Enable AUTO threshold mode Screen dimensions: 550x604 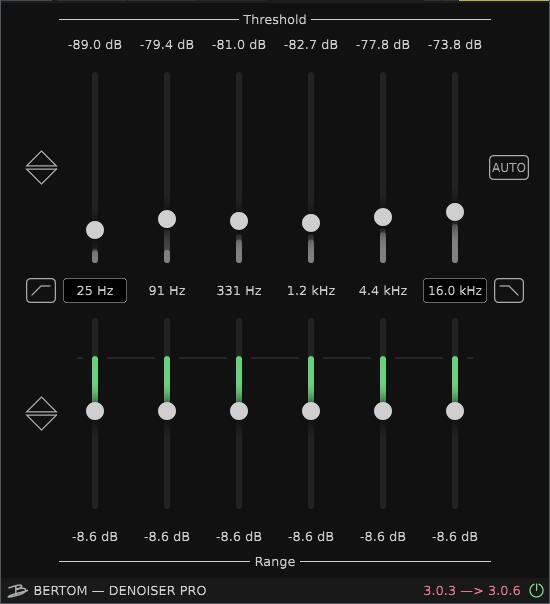509,168
